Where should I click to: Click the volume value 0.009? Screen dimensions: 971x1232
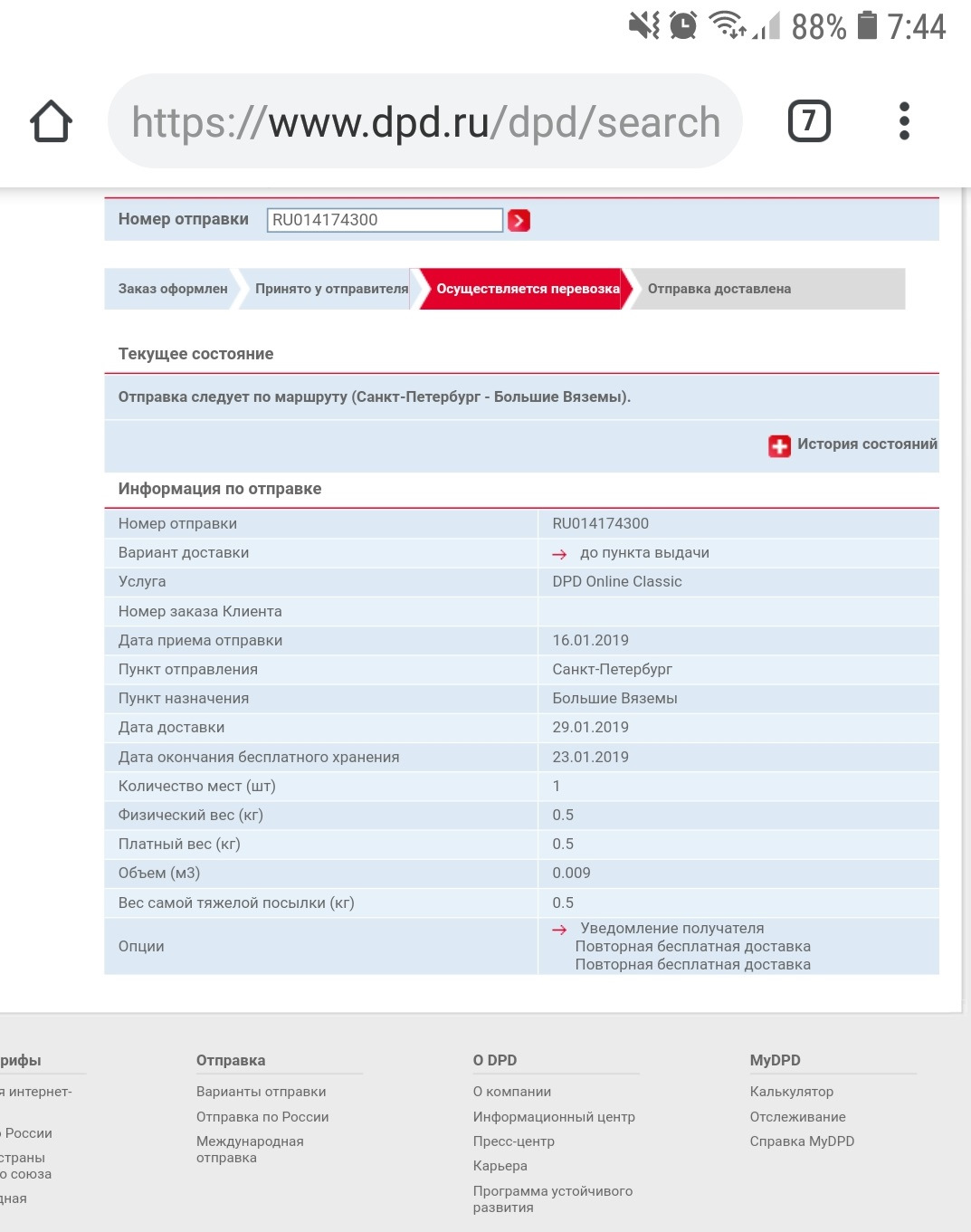click(x=572, y=874)
